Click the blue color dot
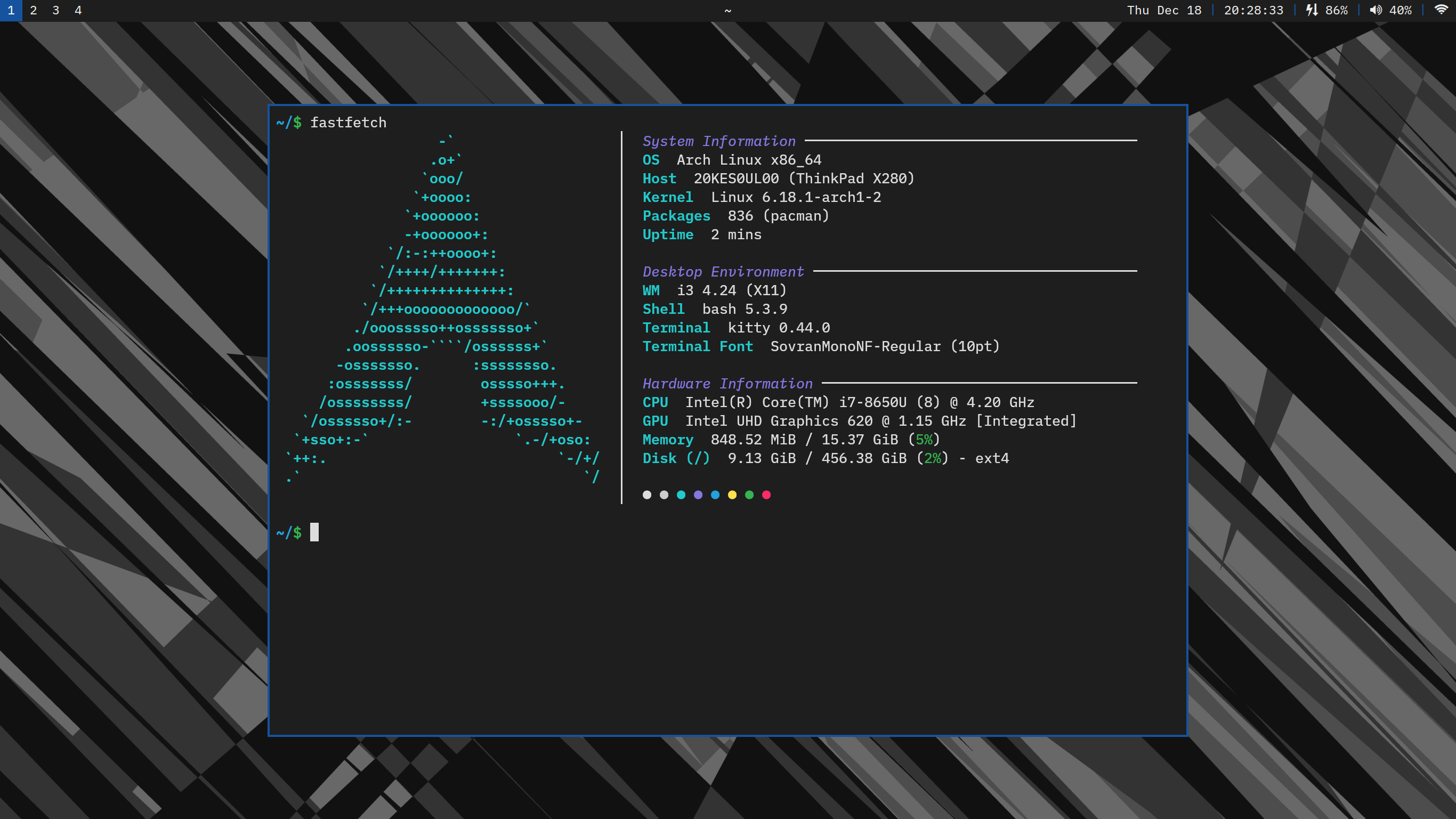1456x819 pixels. tap(715, 494)
